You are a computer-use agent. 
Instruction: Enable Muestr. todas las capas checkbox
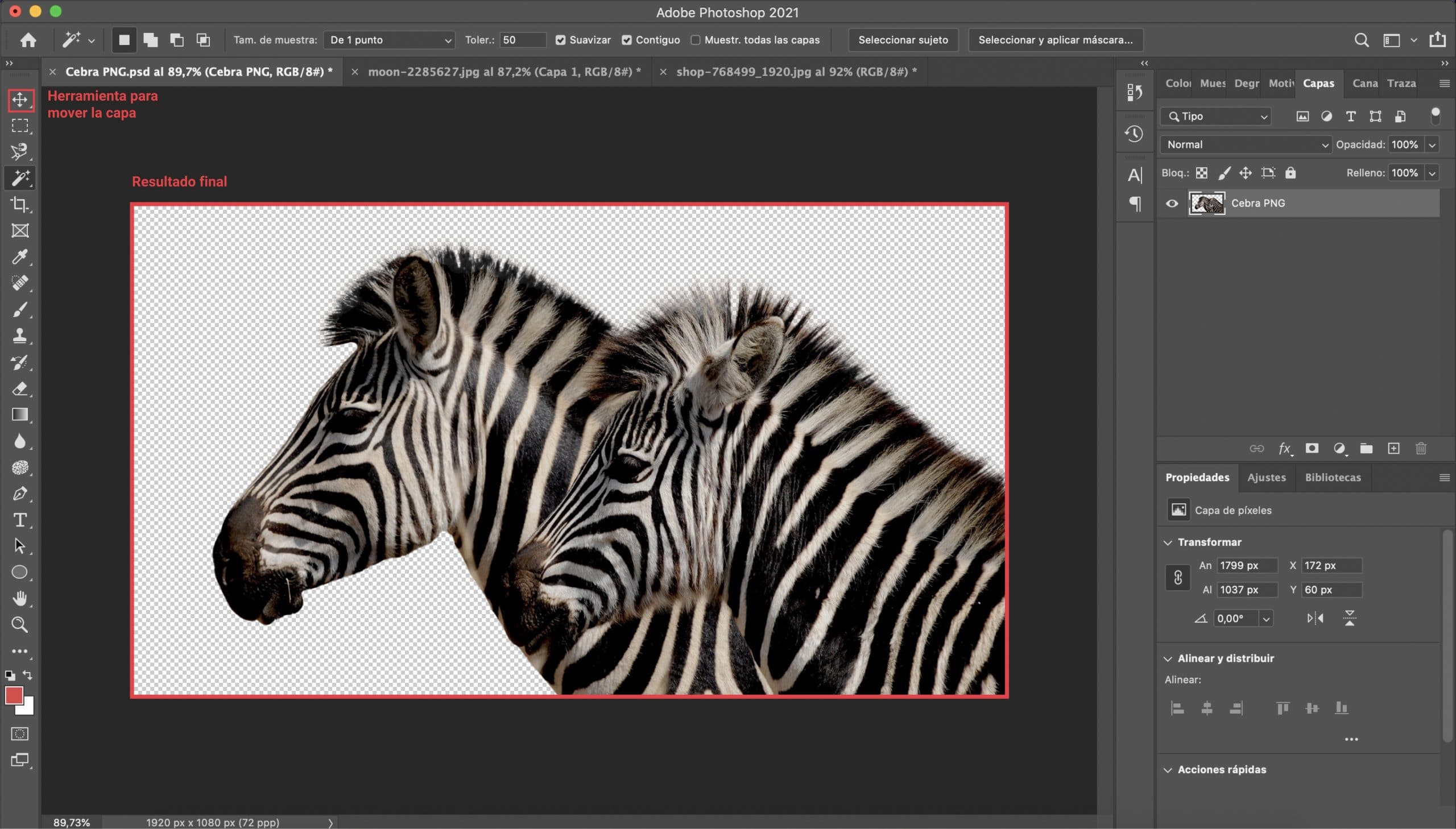point(695,40)
